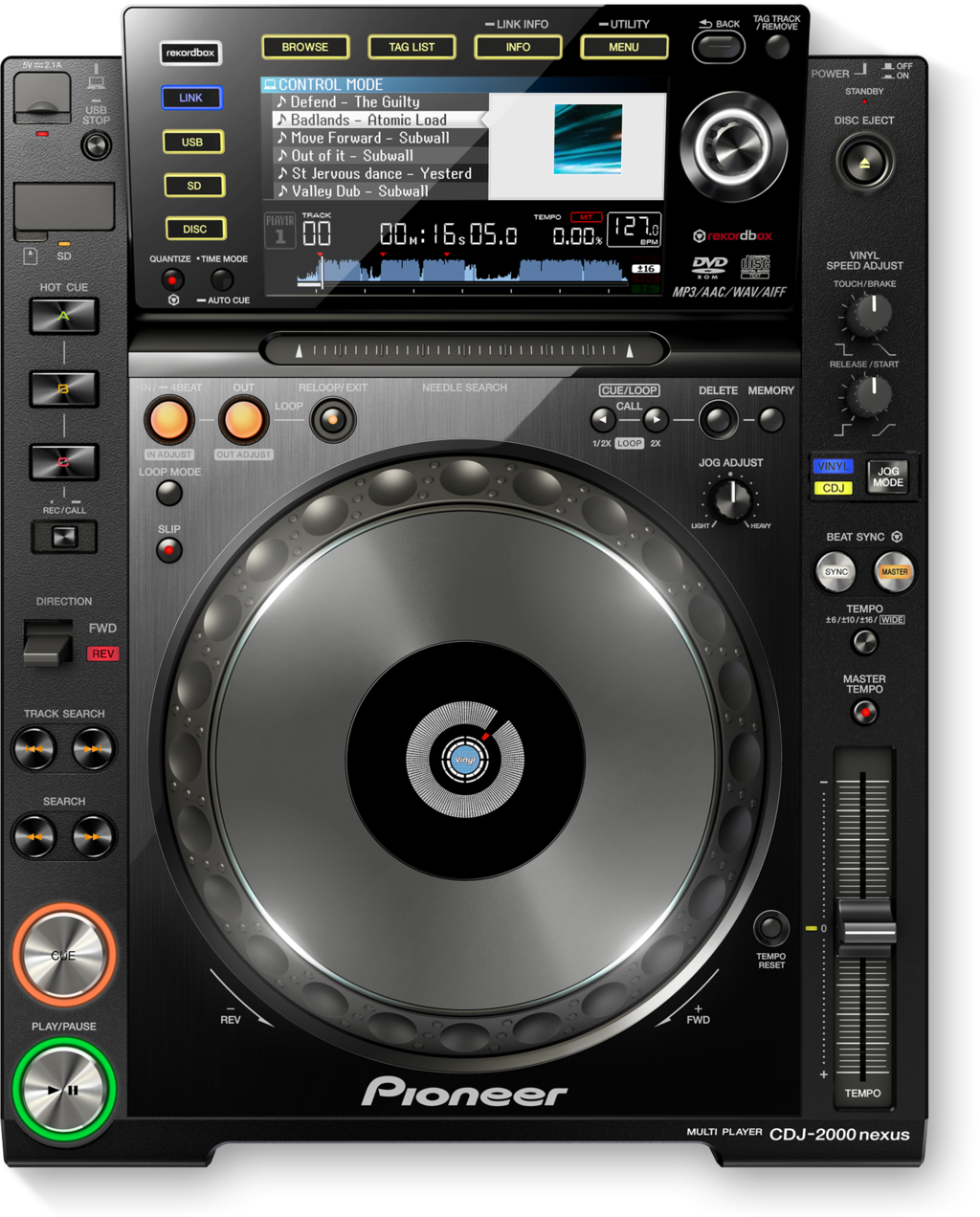
Task: Activate the BEAT SYNC button
Action: [x=835, y=572]
